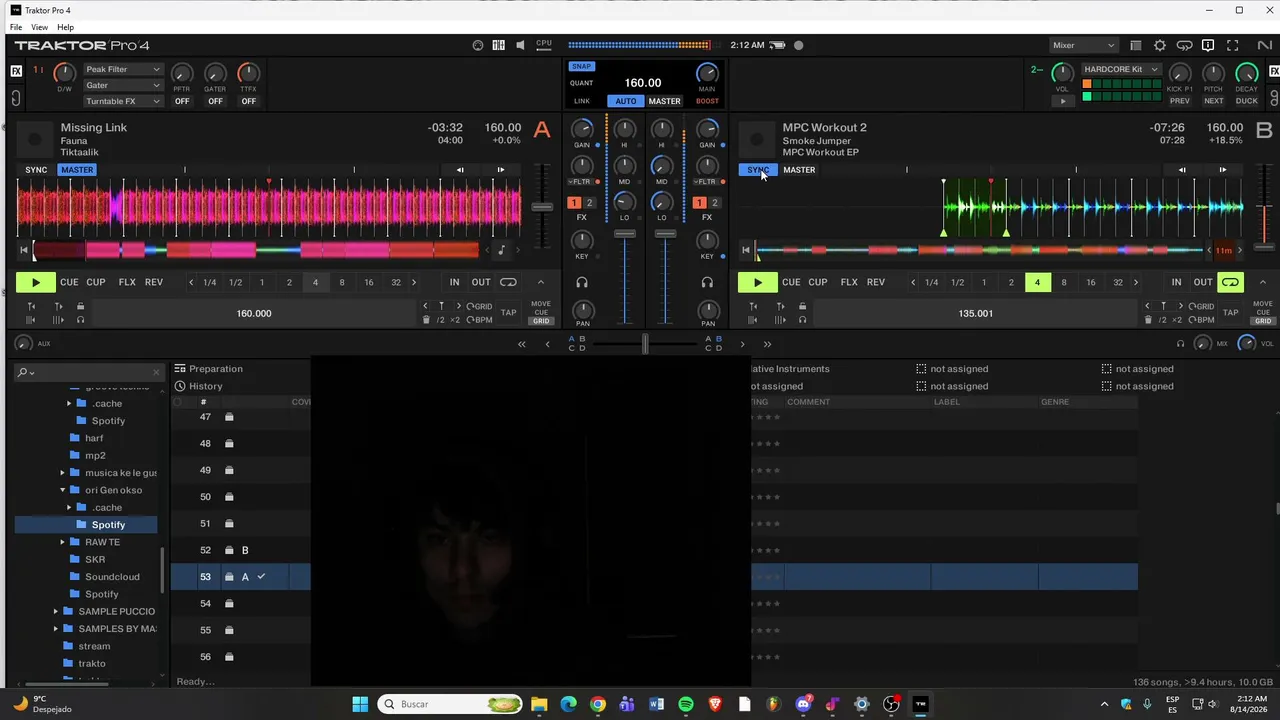Click the lock icon in row 47
Viewport: 1280px width, 720px height.
click(x=229, y=417)
